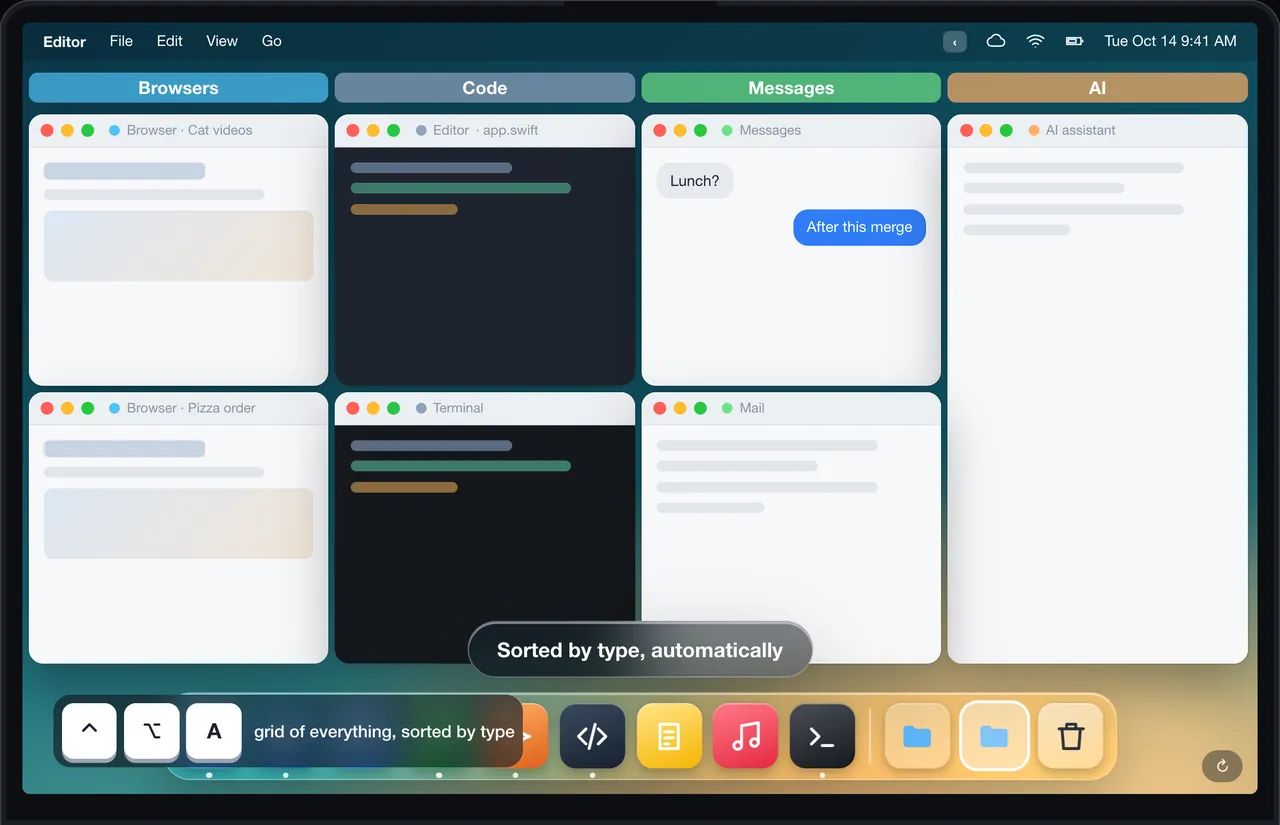This screenshot has width=1280, height=825.
Task: Select the AI group header
Action: pos(1097,88)
